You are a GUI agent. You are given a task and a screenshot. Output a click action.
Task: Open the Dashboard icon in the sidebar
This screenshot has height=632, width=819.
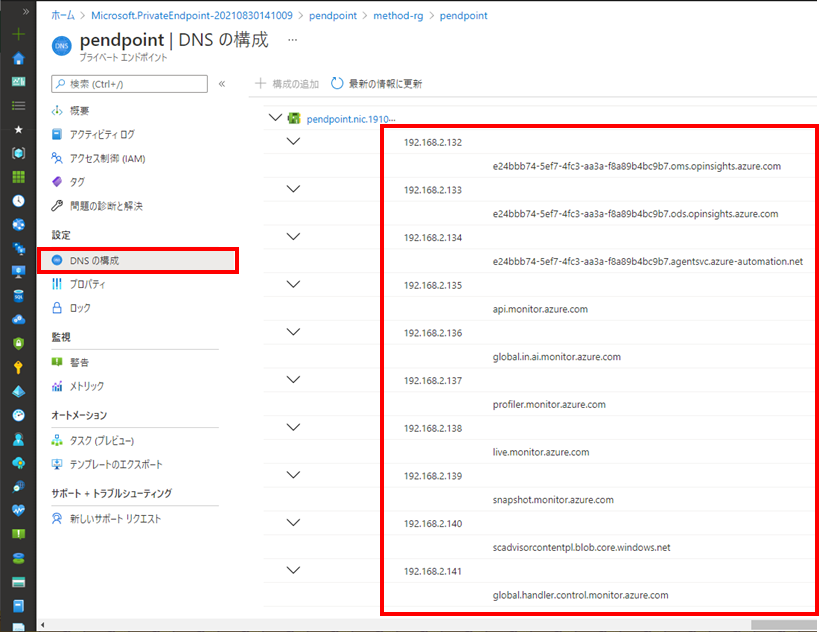(18, 81)
